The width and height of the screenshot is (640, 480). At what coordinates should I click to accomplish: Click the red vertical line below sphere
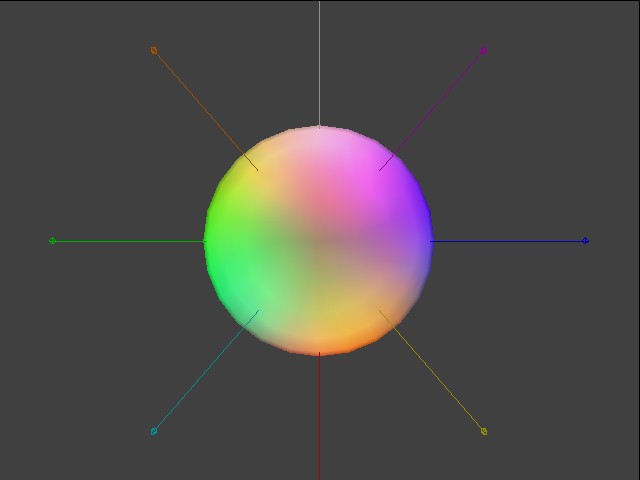319,420
